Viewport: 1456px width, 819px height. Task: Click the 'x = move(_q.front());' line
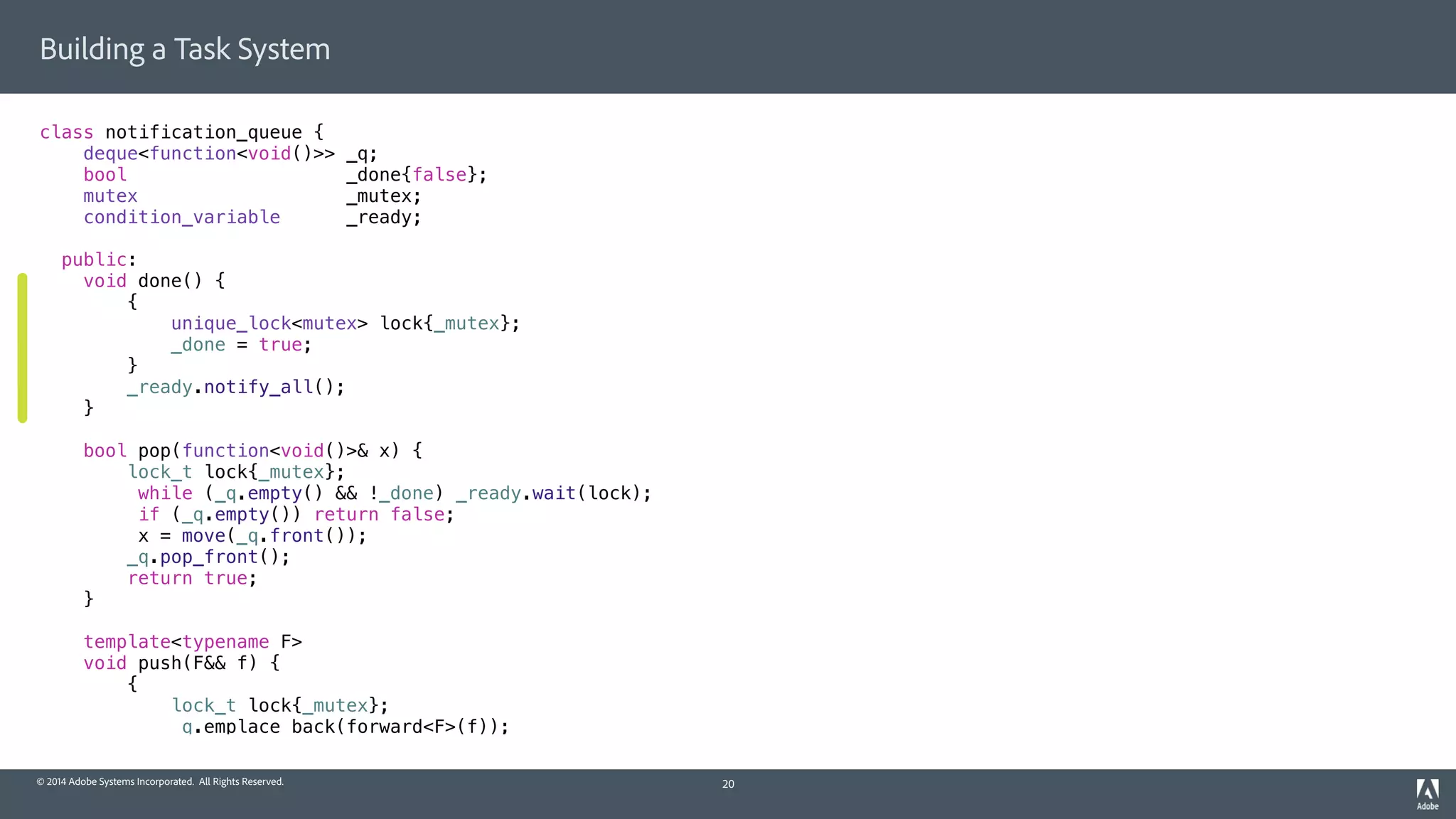[252, 536]
